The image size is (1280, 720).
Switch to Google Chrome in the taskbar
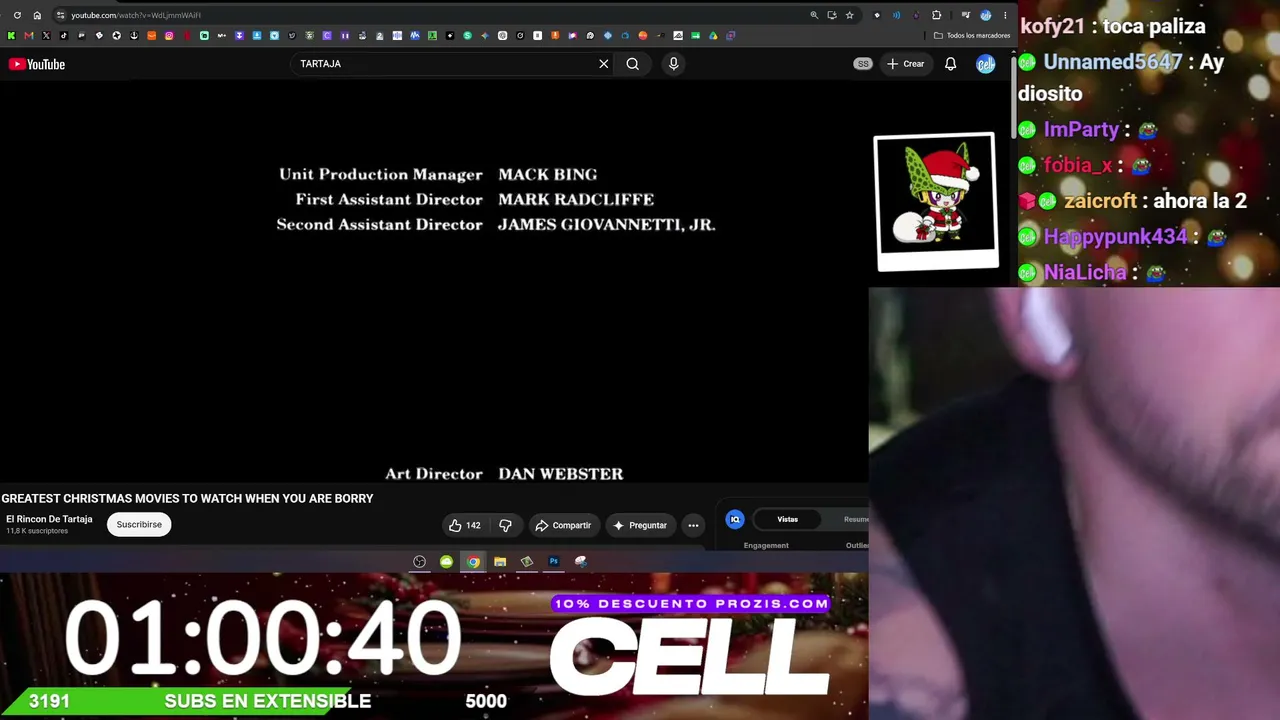[473, 562]
